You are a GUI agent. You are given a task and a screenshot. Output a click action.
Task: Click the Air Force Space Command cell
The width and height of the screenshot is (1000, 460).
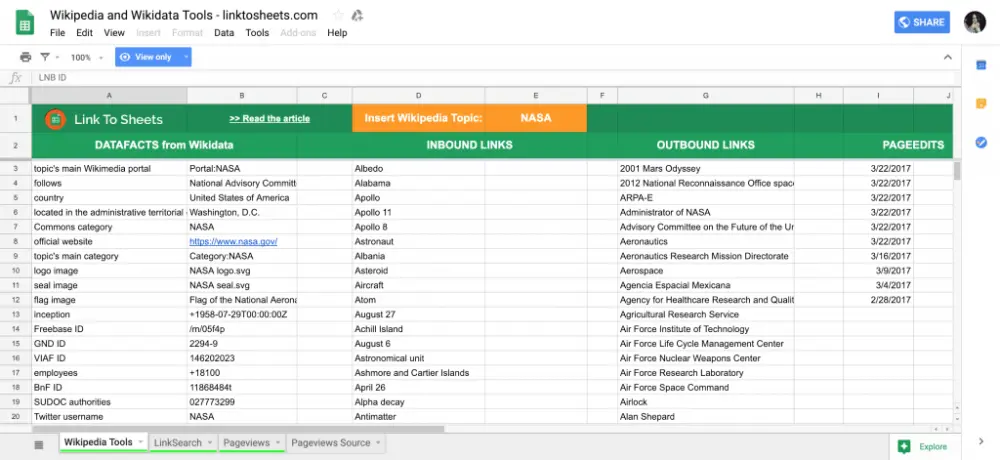tap(705, 387)
